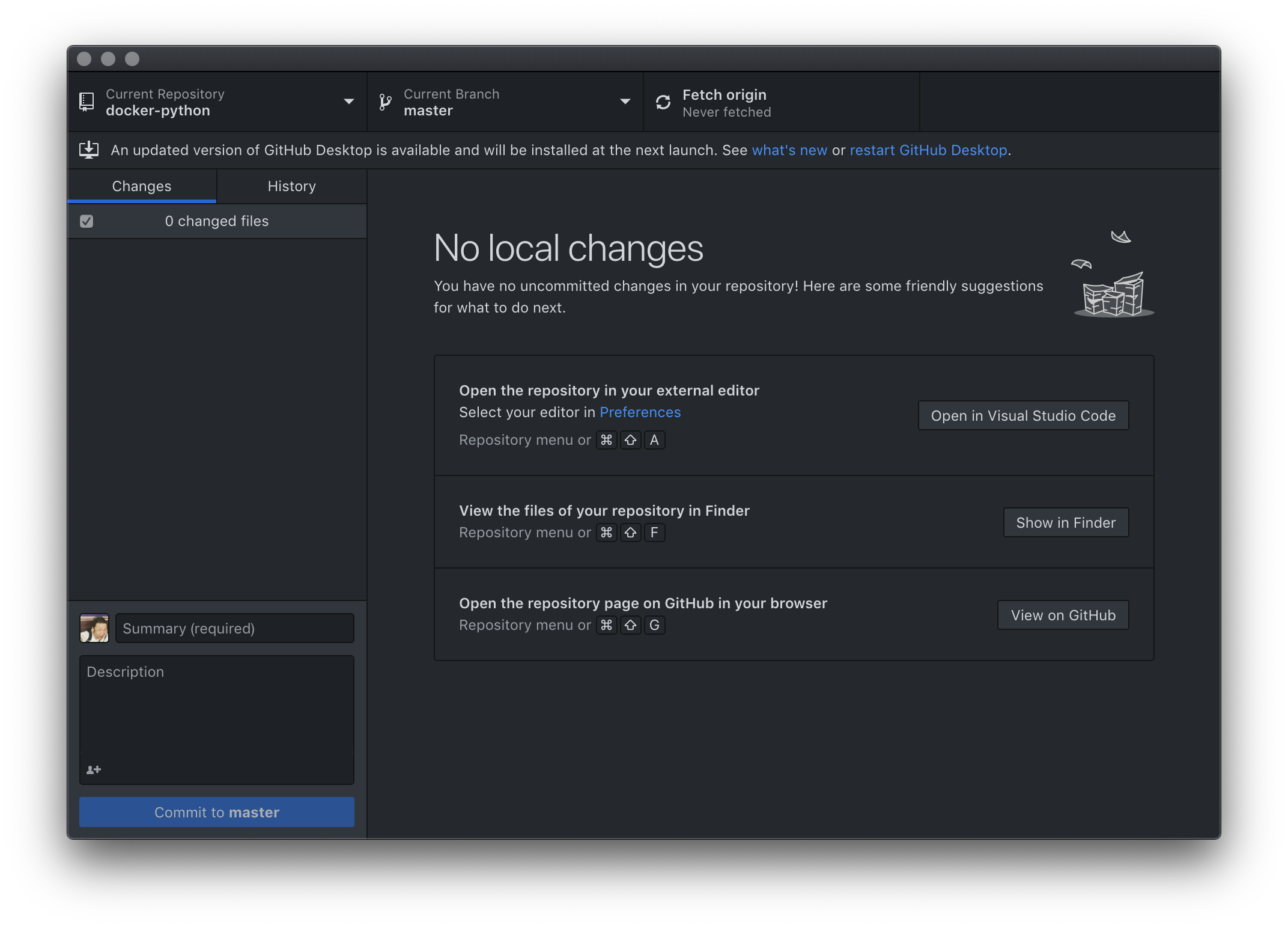Click the restart GitHub Desktop link
This screenshot has height=928, width=1288.
coord(928,150)
